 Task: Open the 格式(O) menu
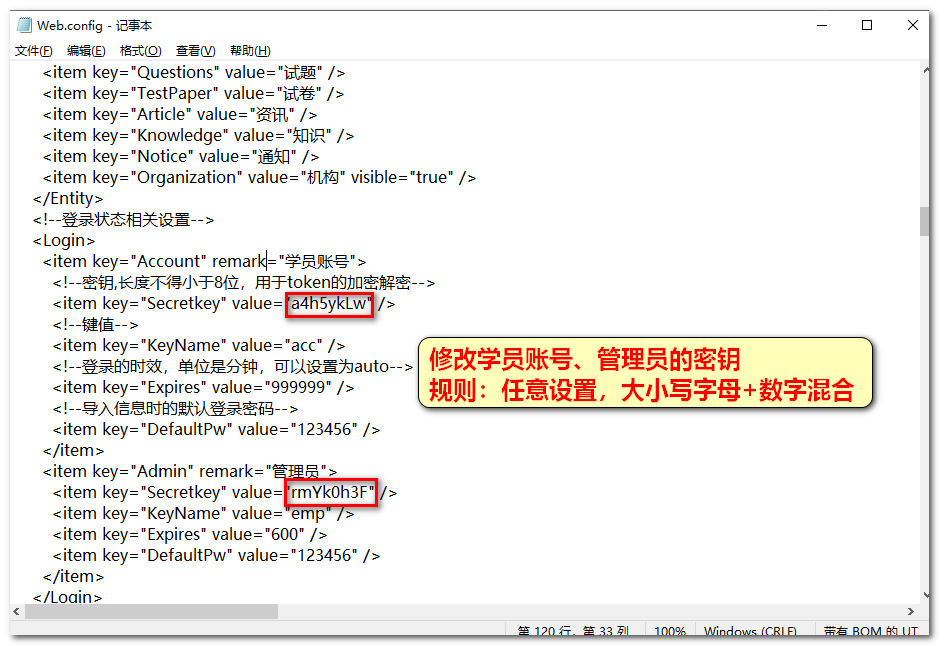pyautogui.click(x=140, y=51)
